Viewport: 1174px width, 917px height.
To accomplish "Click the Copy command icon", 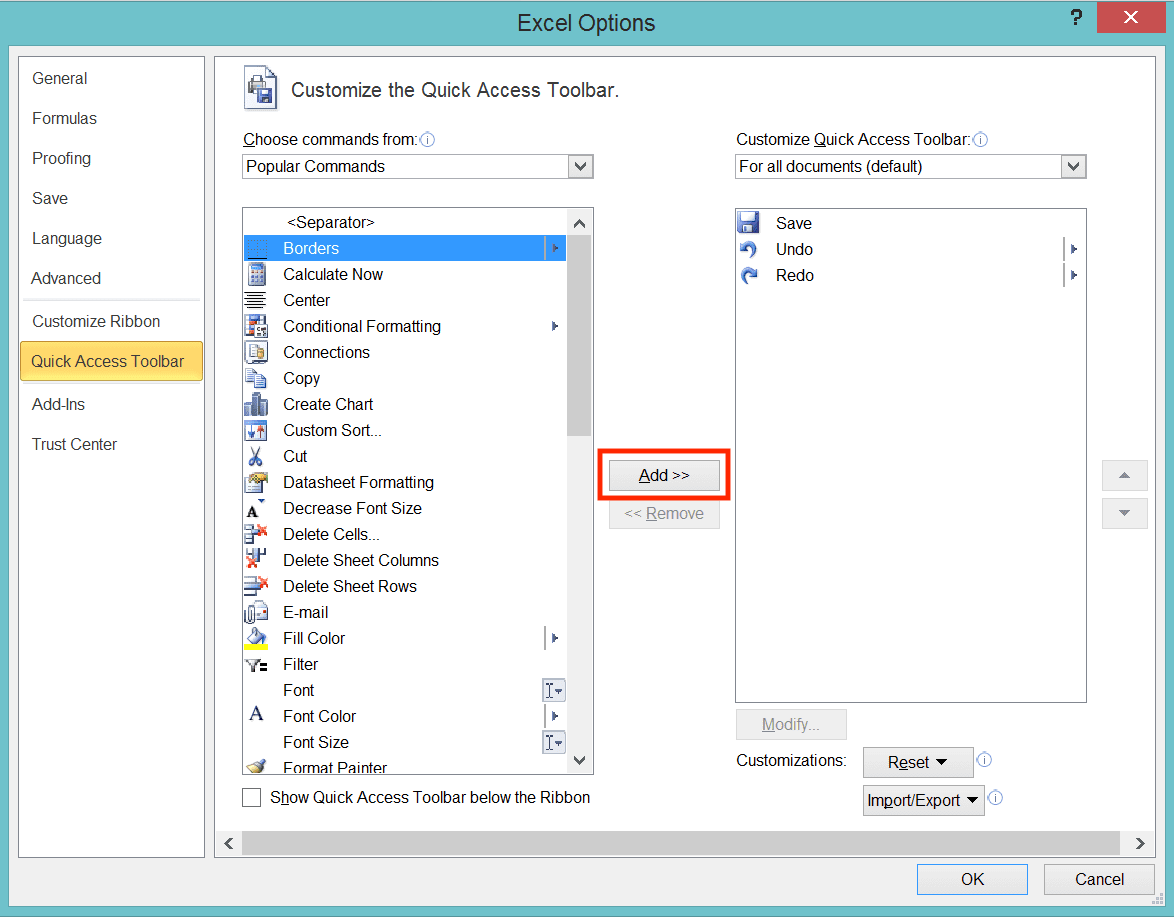I will click(x=258, y=378).
